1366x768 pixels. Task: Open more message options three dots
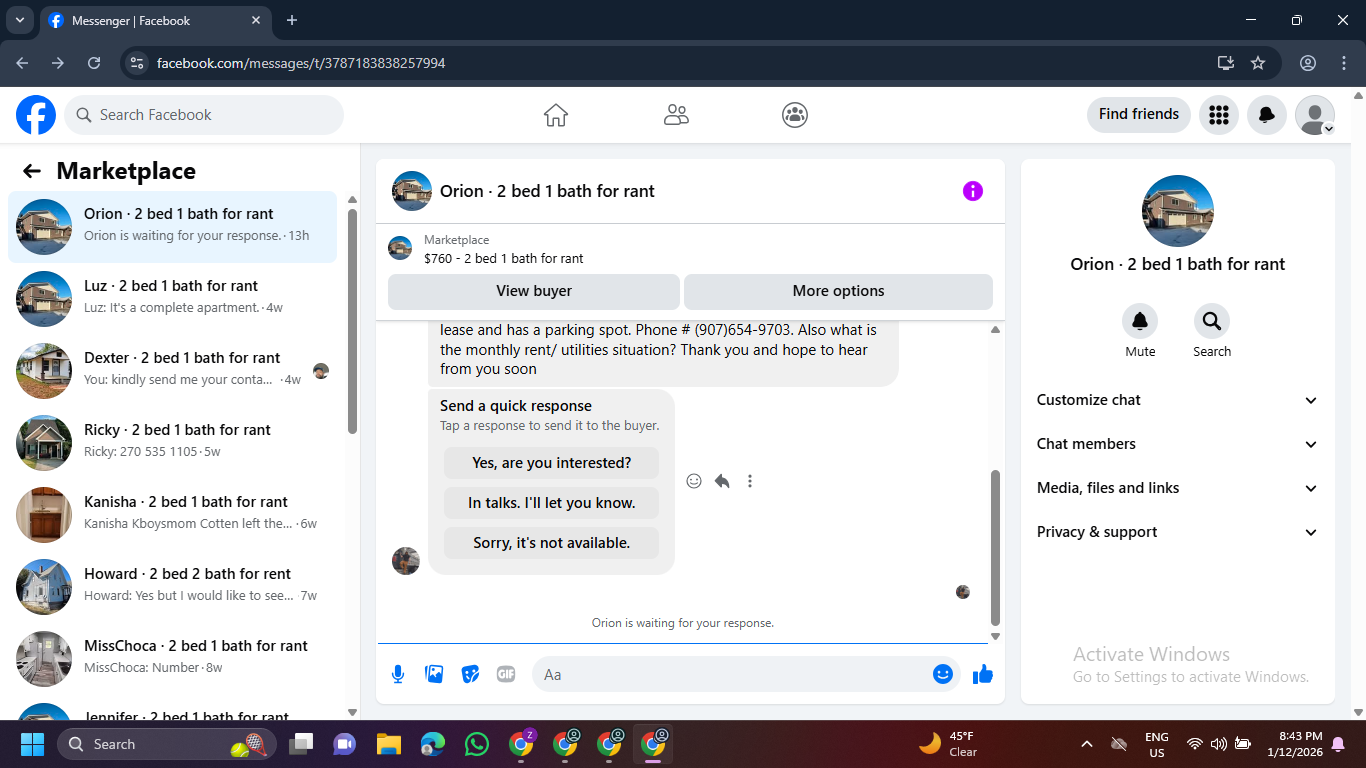click(x=750, y=481)
